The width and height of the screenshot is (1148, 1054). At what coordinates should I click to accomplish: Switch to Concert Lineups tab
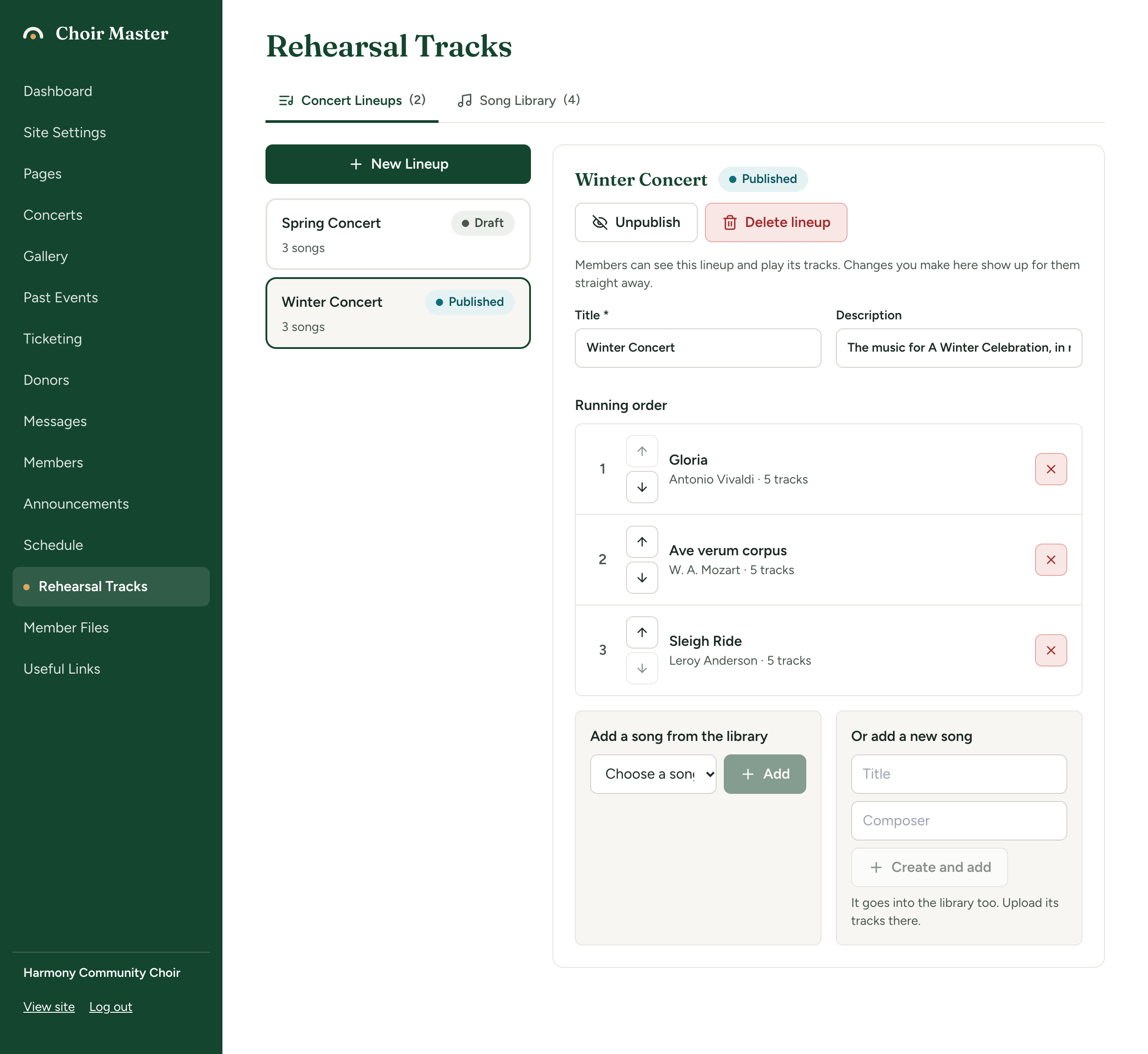click(x=352, y=100)
